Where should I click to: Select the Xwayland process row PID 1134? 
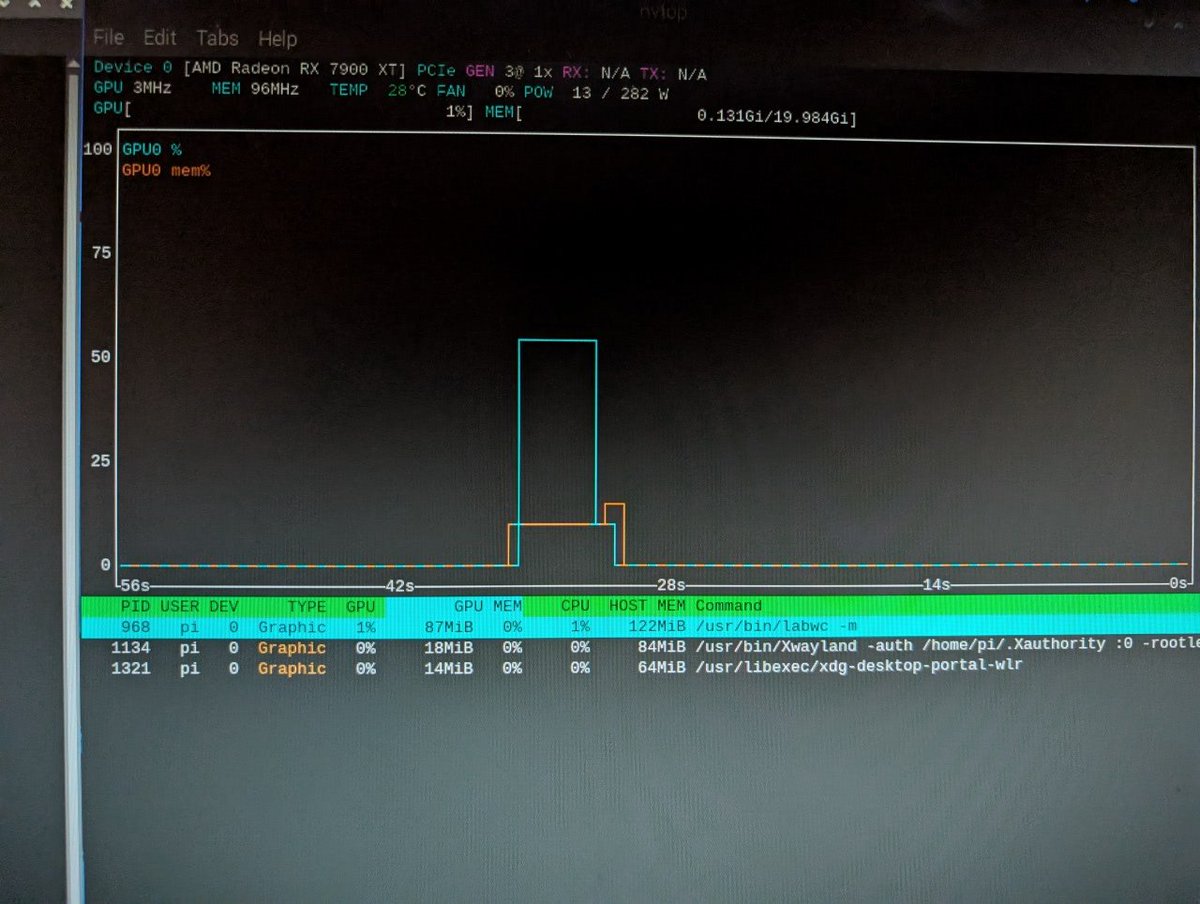640,647
